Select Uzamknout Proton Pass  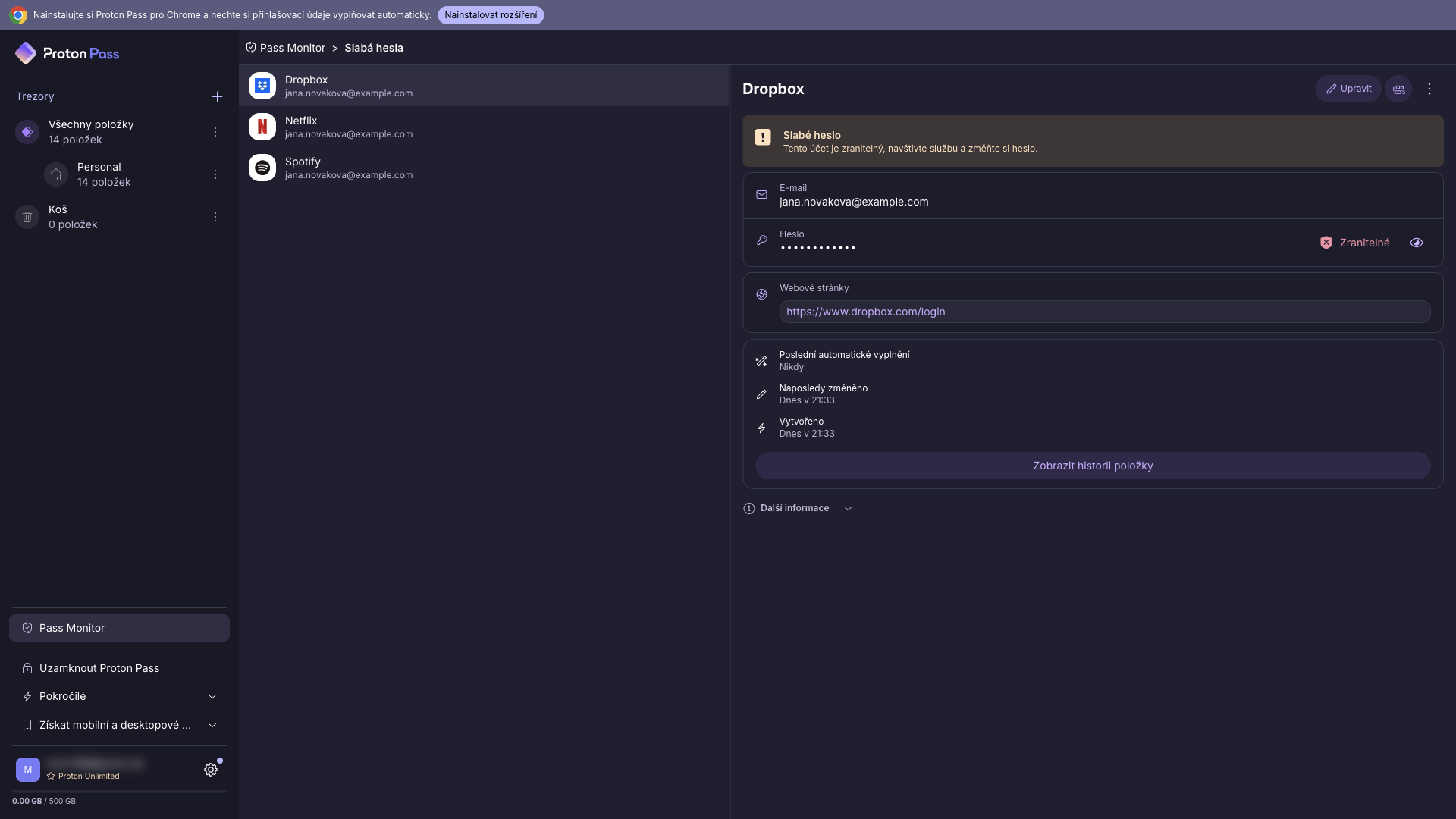tap(119, 668)
